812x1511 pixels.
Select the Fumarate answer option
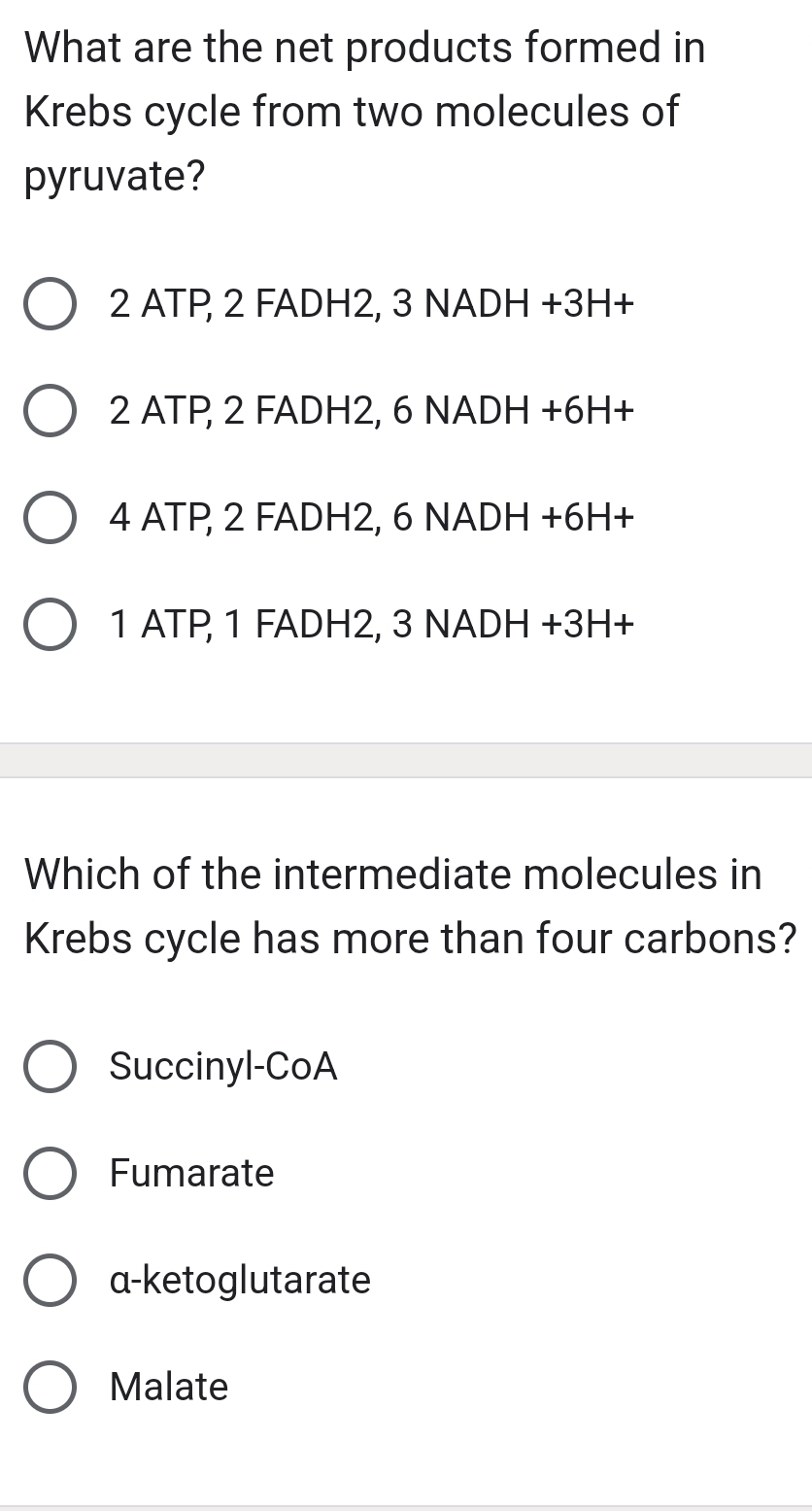pyautogui.click(x=50, y=1174)
